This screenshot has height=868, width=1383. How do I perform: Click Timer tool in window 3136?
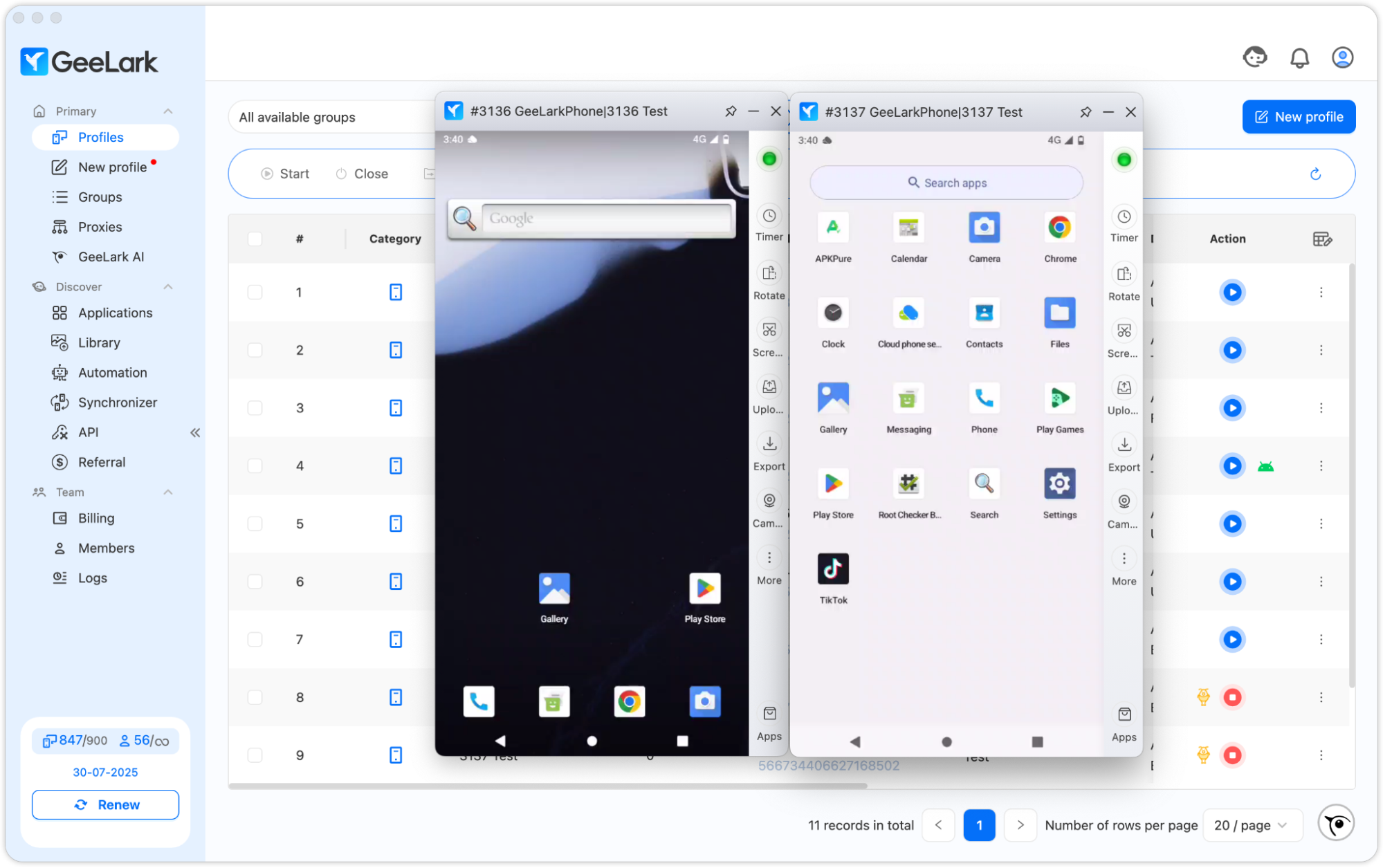point(769,223)
